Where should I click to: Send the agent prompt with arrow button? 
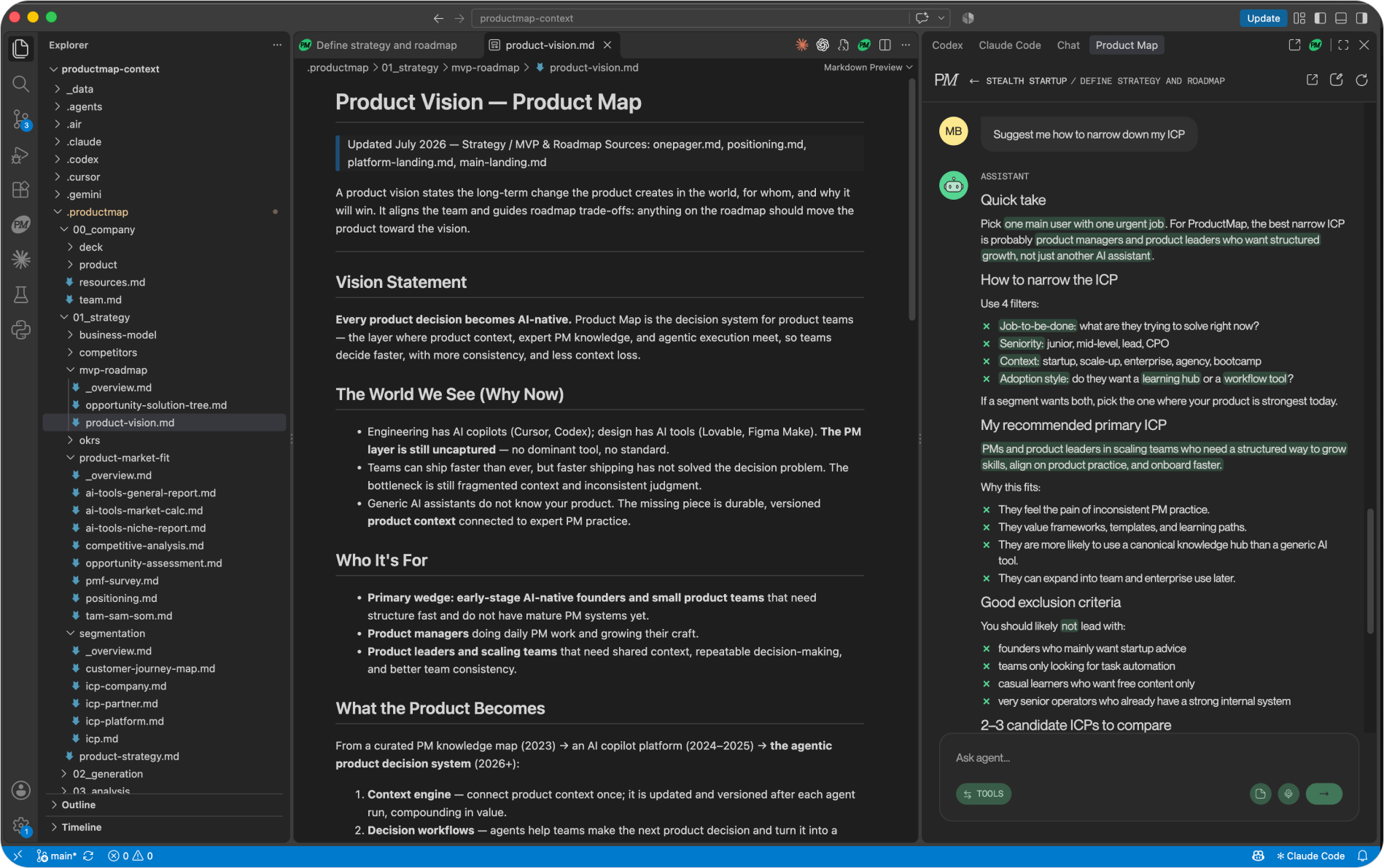(x=1324, y=794)
